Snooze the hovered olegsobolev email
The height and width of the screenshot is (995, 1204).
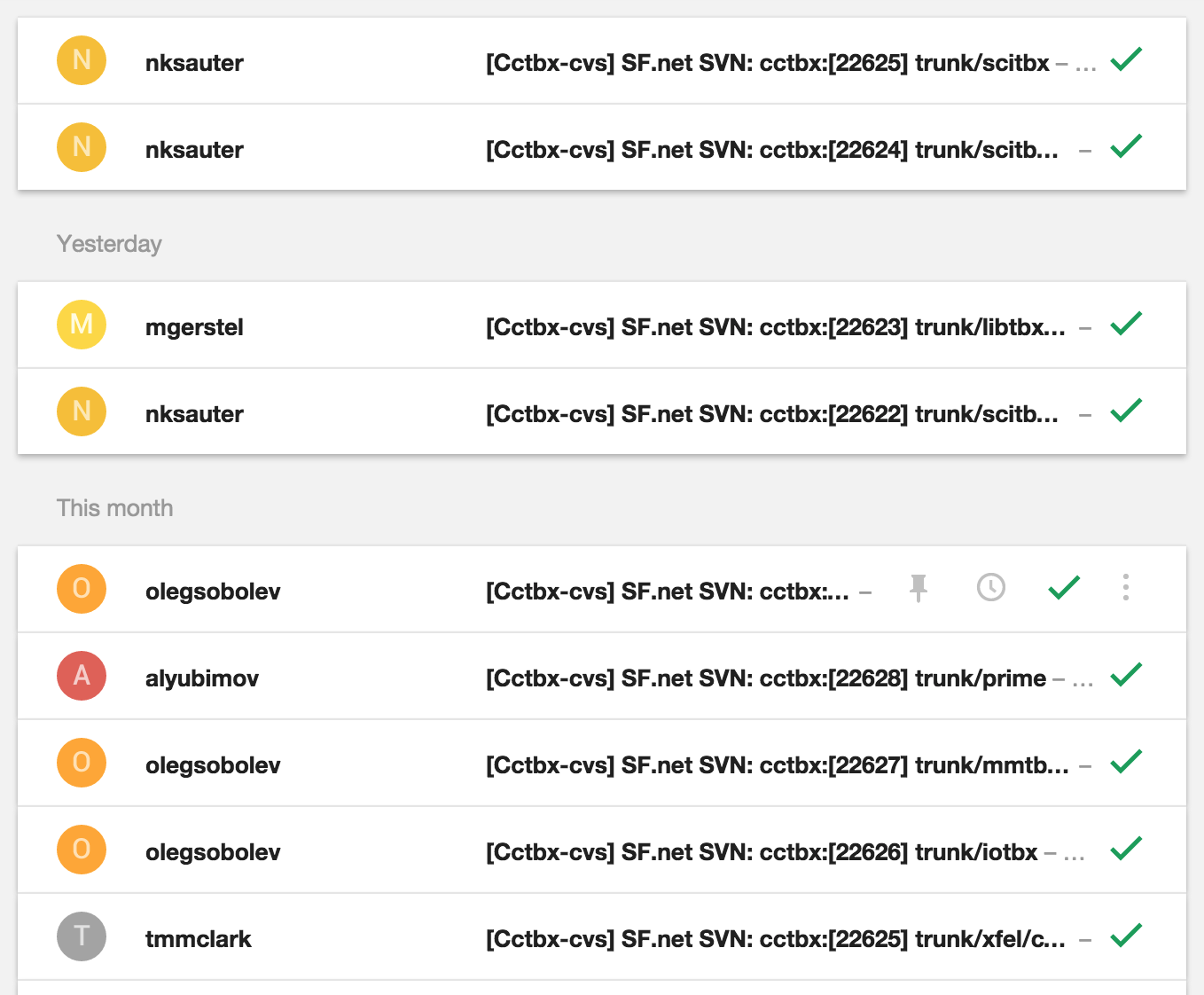coord(990,588)
